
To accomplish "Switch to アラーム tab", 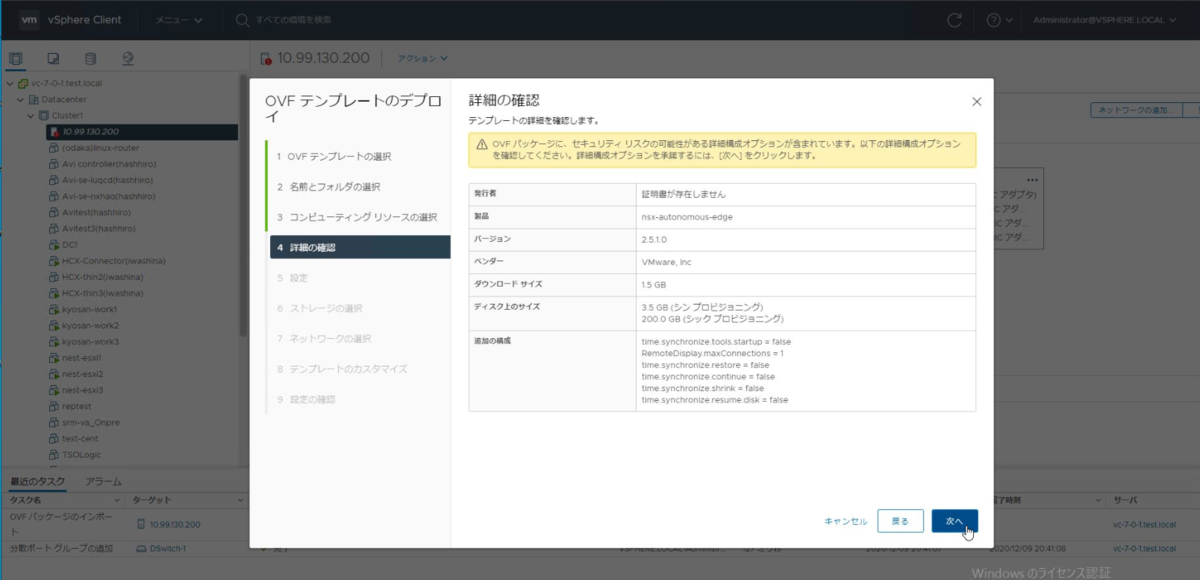I will click(x=104, y=481).
